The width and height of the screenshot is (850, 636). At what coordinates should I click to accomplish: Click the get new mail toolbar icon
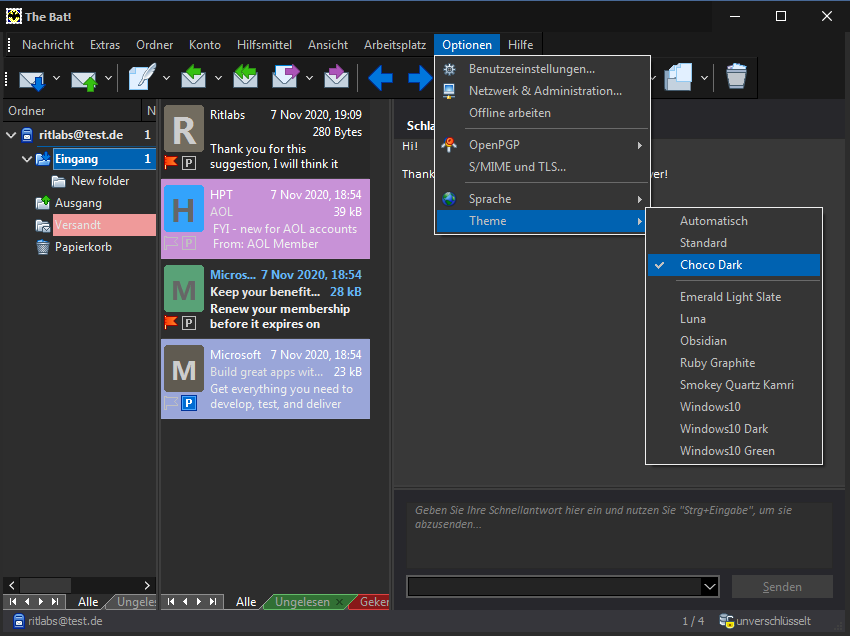[32, 79]
